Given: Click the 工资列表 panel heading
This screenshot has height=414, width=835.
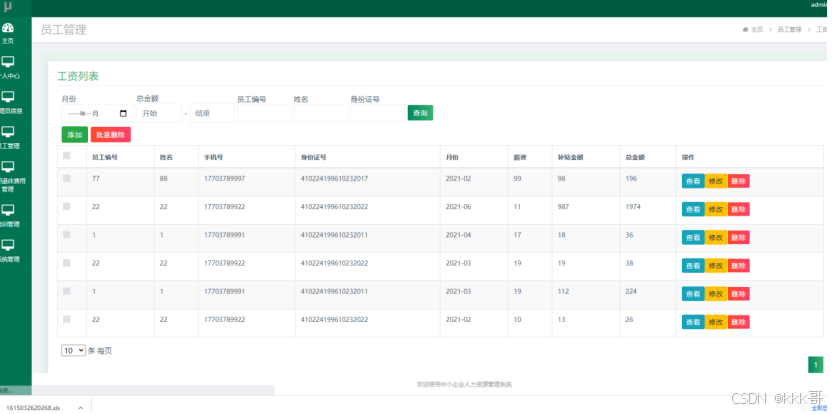Looking at the screenshot, I should point(78,76).
